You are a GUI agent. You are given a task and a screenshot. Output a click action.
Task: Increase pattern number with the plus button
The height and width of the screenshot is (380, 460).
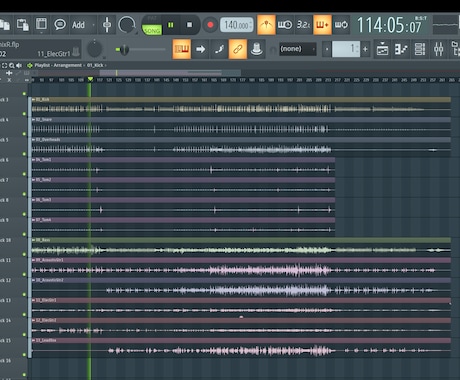[x=365, y=49]
